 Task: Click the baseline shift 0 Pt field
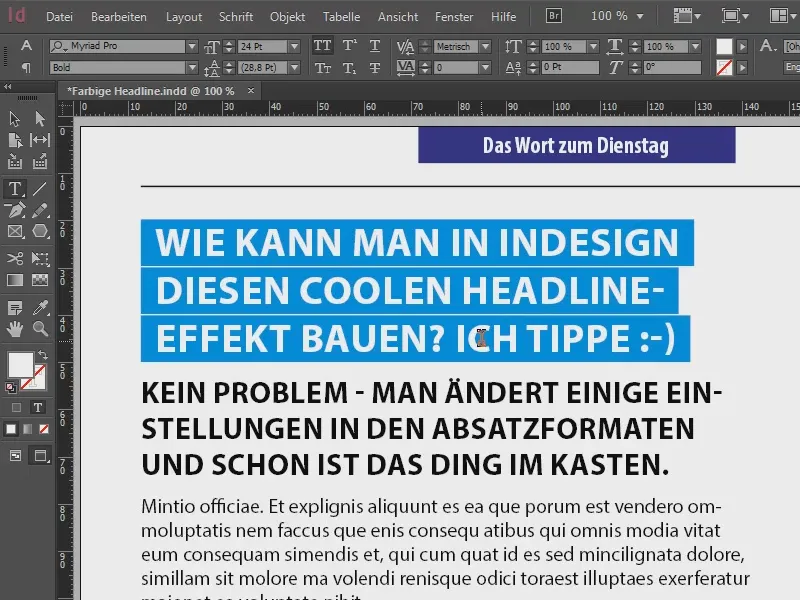tap(570, 67)
